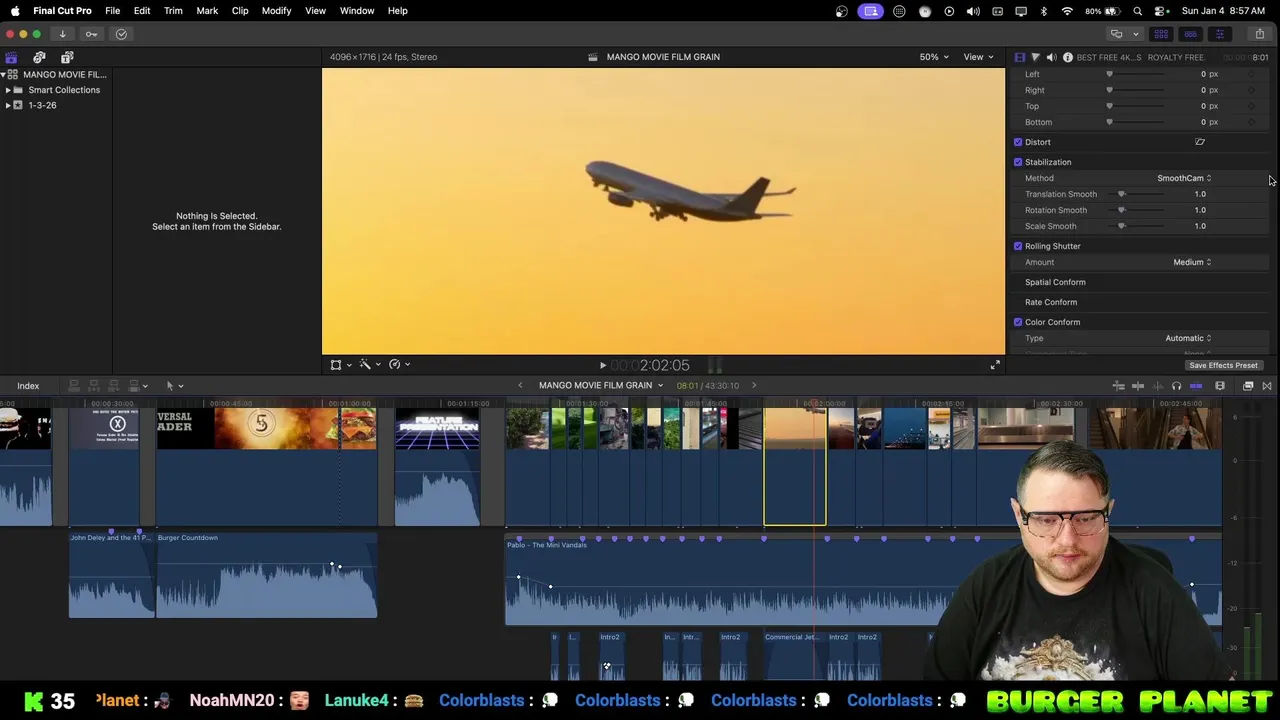Open the Keyword Editor key icon
Image resolution: width=1280 pixels, height=720 pixels.
coord(91,34)
